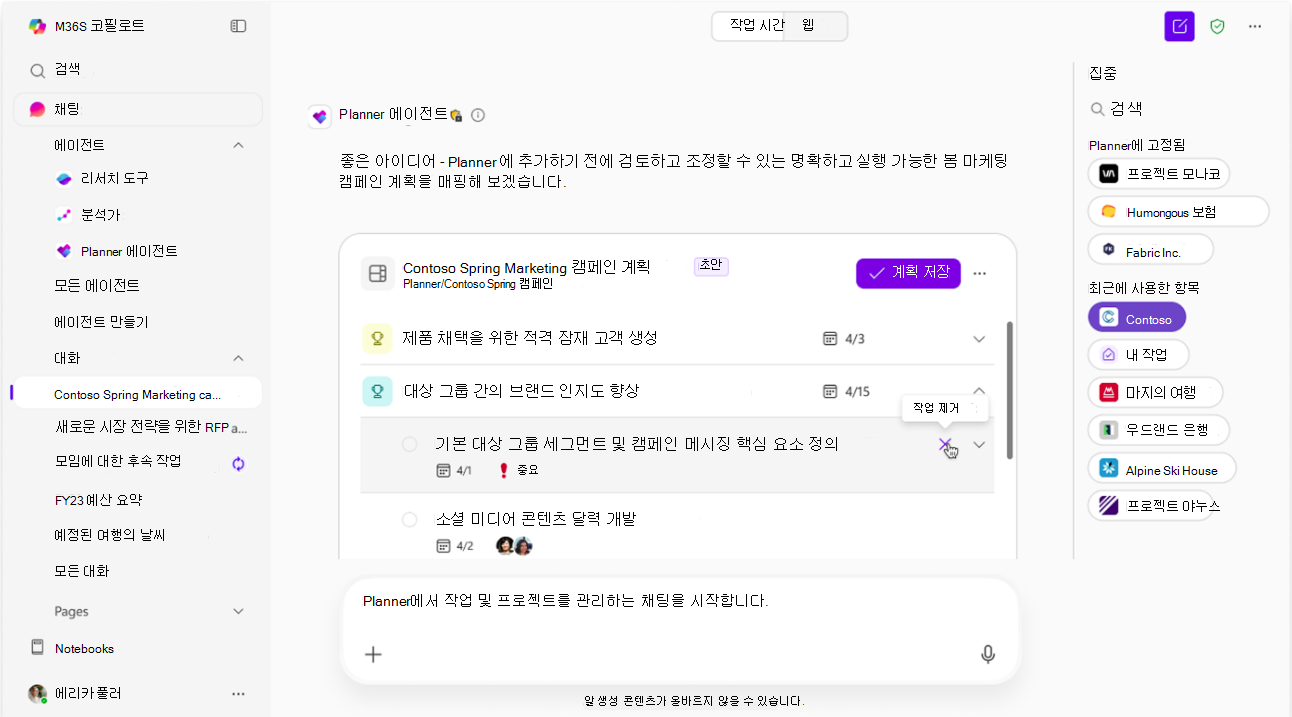Screen dimensions: 1292x717
Task: Click the 4/1 task due date
Action: pos(454,470)
